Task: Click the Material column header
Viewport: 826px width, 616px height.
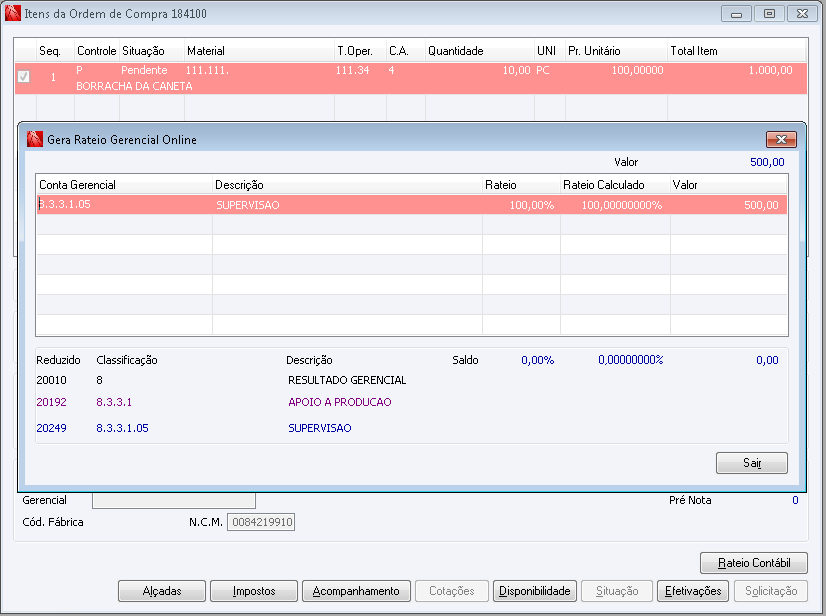Action: tap(259, 51)
